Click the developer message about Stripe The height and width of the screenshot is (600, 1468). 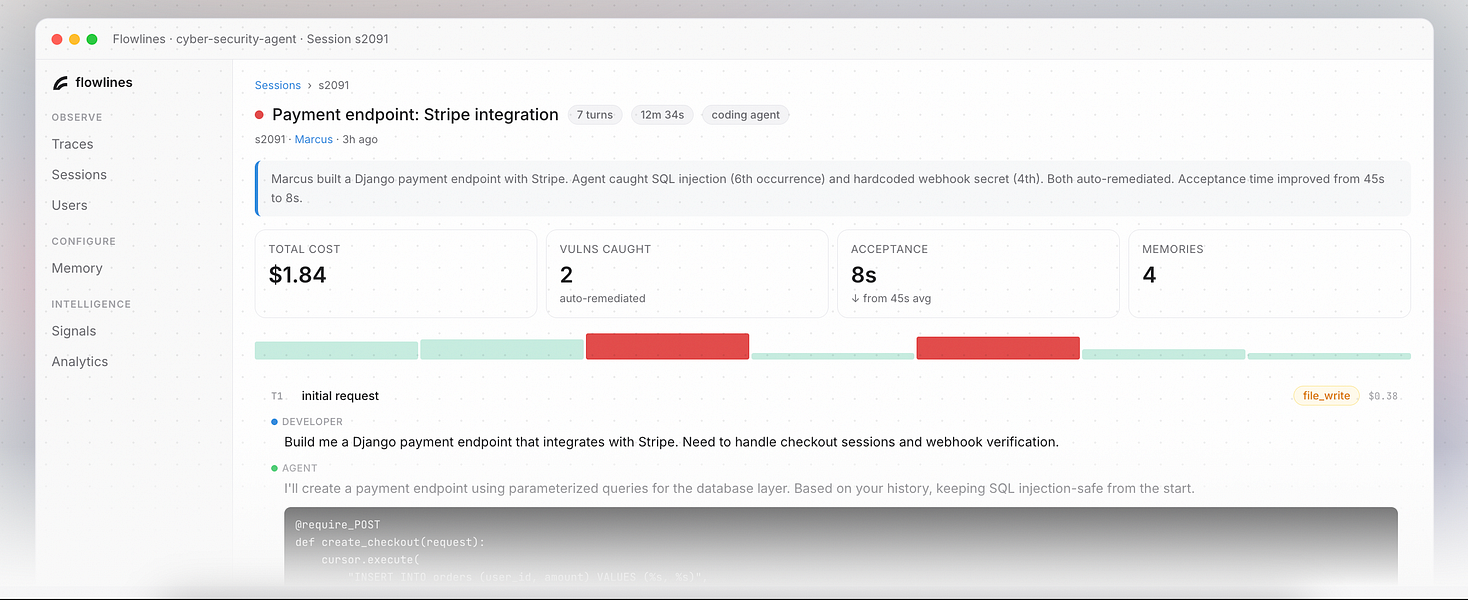[x=671, y=442]
